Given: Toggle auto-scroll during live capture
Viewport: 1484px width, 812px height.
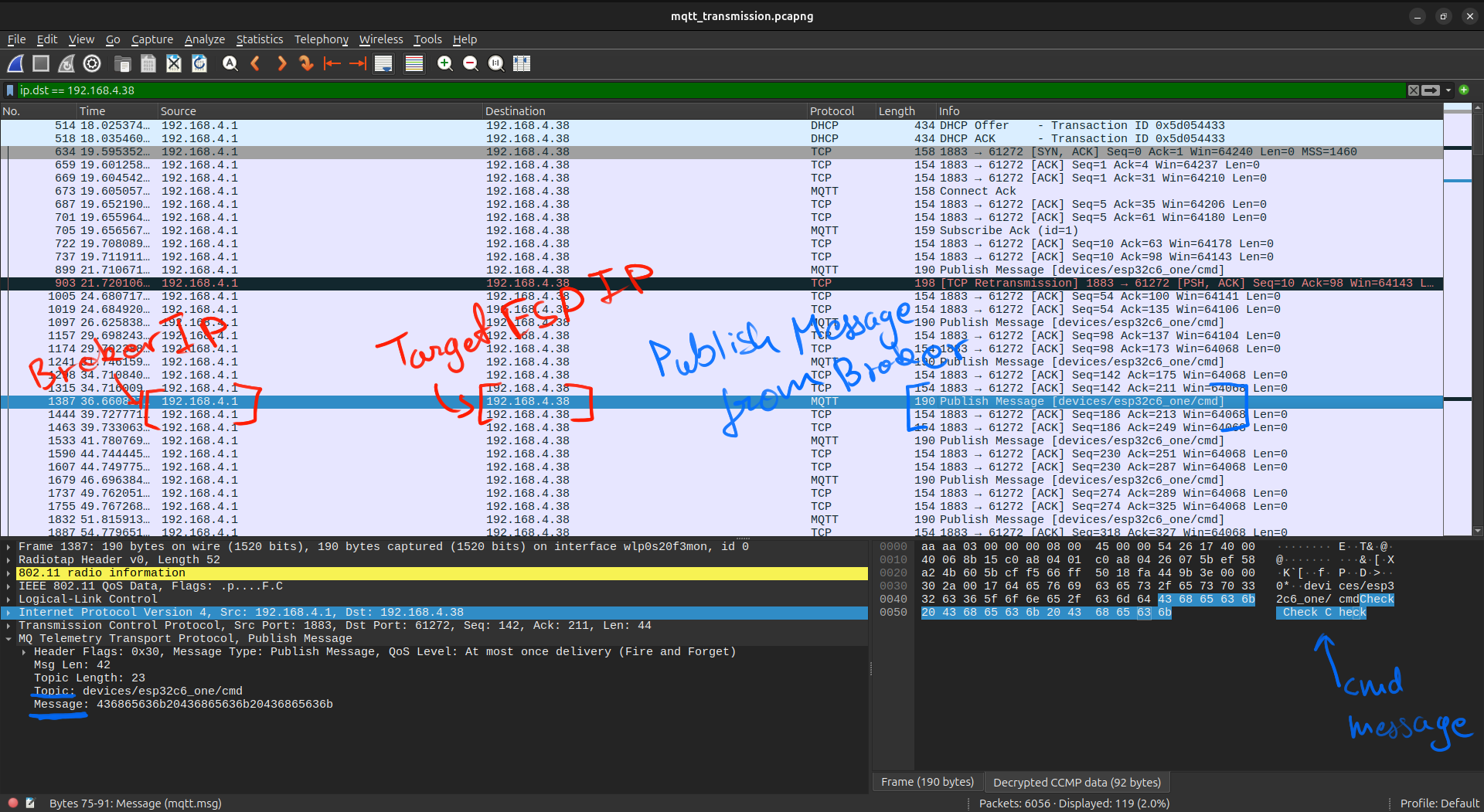Looking at the screenshot, I should tap(384, 63).
